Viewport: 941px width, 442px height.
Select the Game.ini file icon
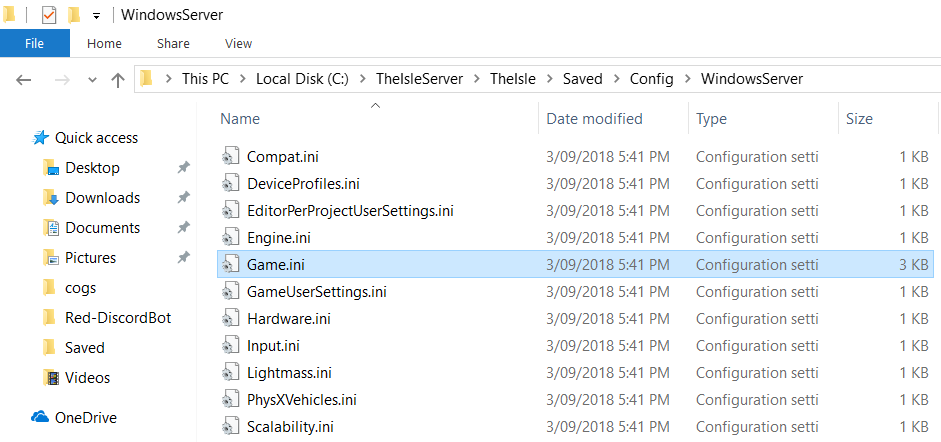[232, 264]
